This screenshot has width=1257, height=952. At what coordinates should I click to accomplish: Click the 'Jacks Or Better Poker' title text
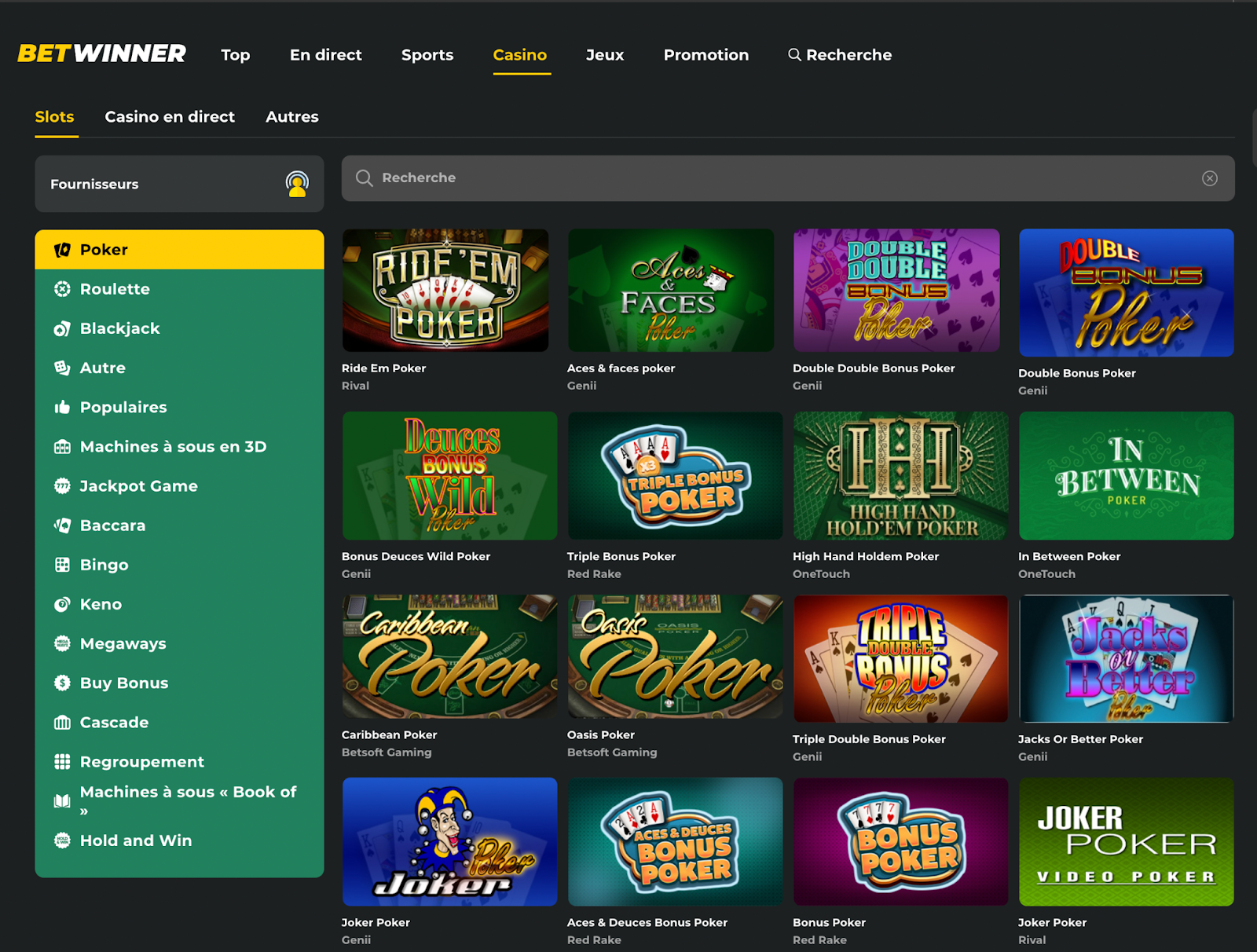pos(1080,739)
